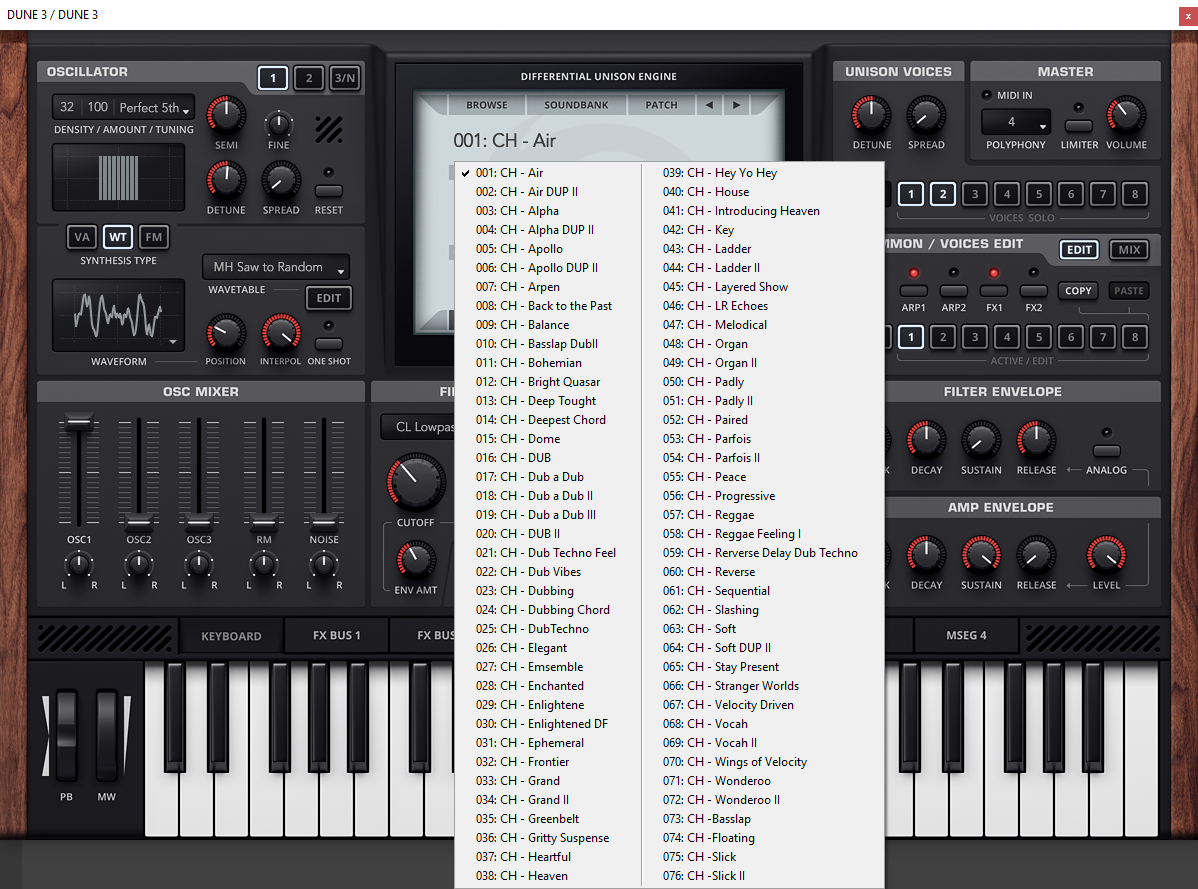Click the BROWSE button

pyautogui.click(x=487, y=105)
